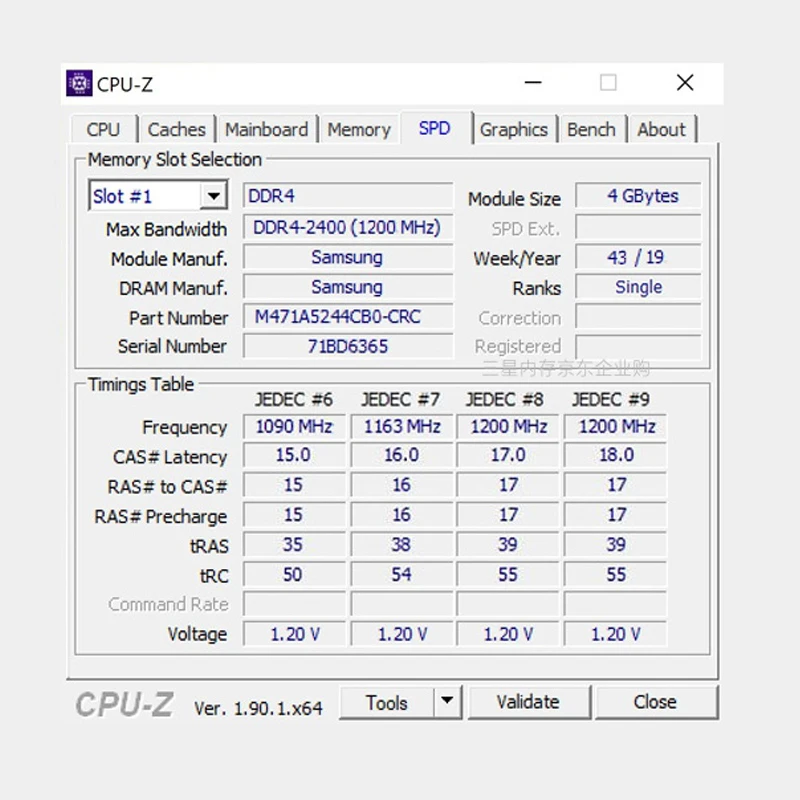Open the memory slot selection dropdown

[214, 196]
